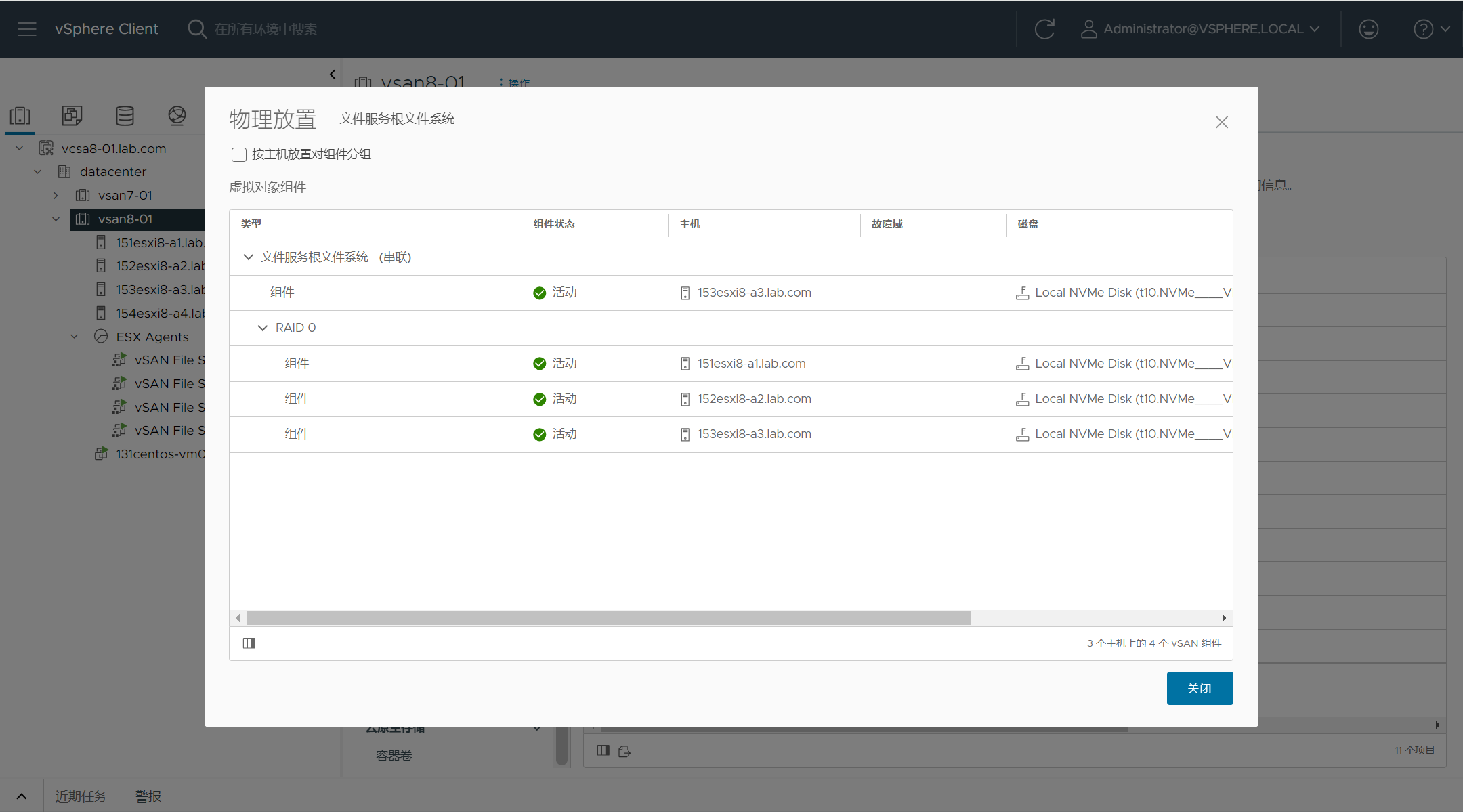Click the ESX Agents resource pool icon
Screen dimensions: 1463x812
coord(101,337)
